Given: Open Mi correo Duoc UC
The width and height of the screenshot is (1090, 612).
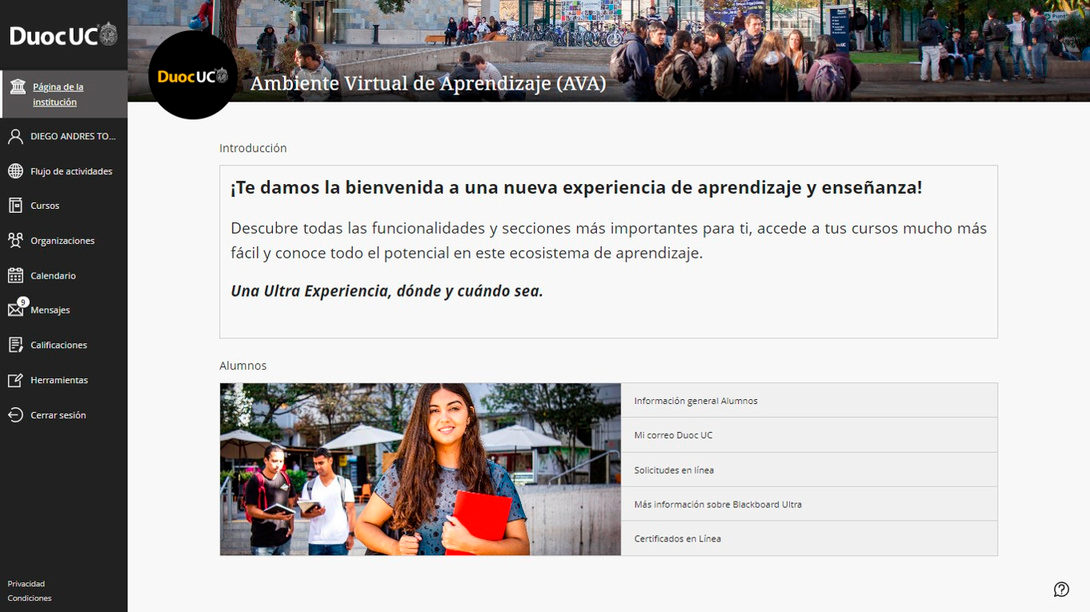Looking at the screenshot, I should tap(809, 435).
